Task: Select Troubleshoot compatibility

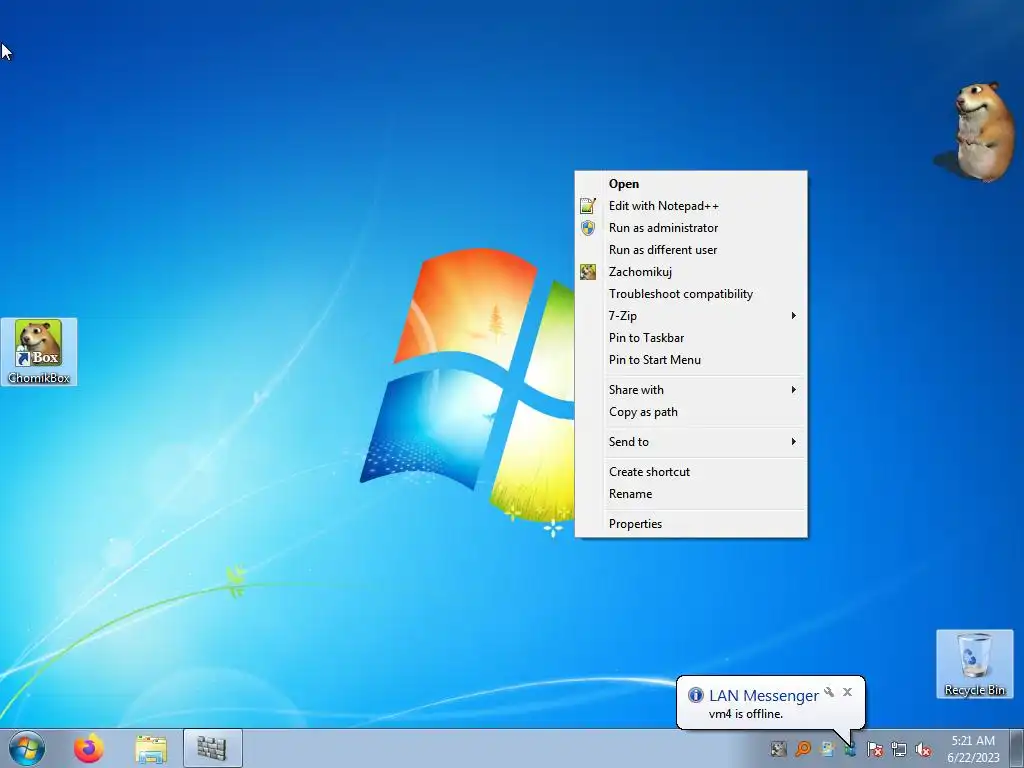Action: pos(690,294)
